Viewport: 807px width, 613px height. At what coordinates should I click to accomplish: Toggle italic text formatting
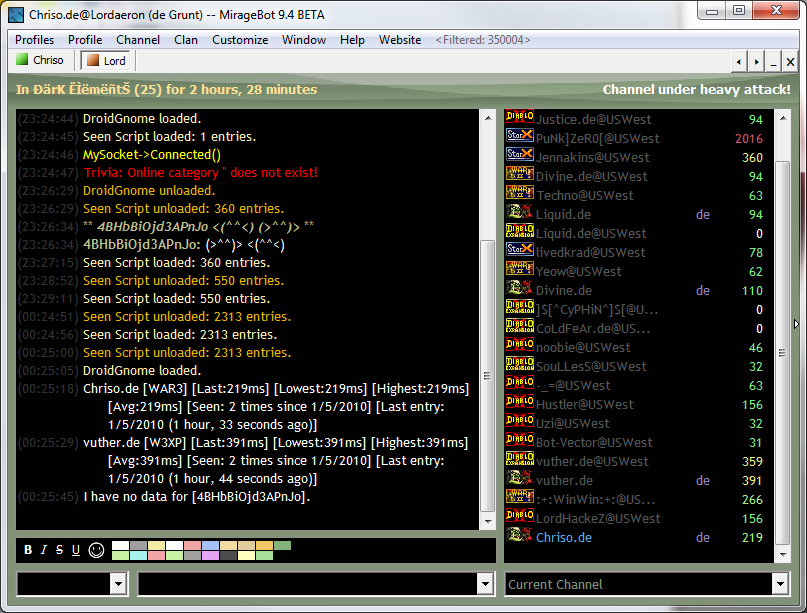(44, 550)
